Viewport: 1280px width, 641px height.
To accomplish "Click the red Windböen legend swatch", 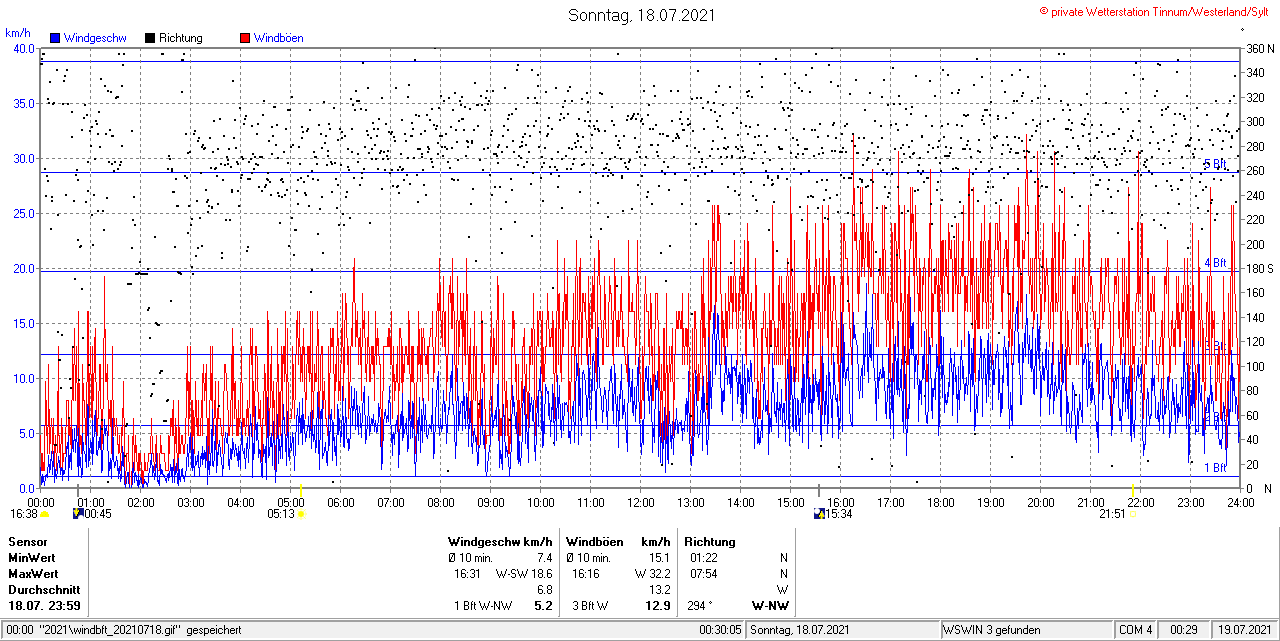I will (245, 38).
